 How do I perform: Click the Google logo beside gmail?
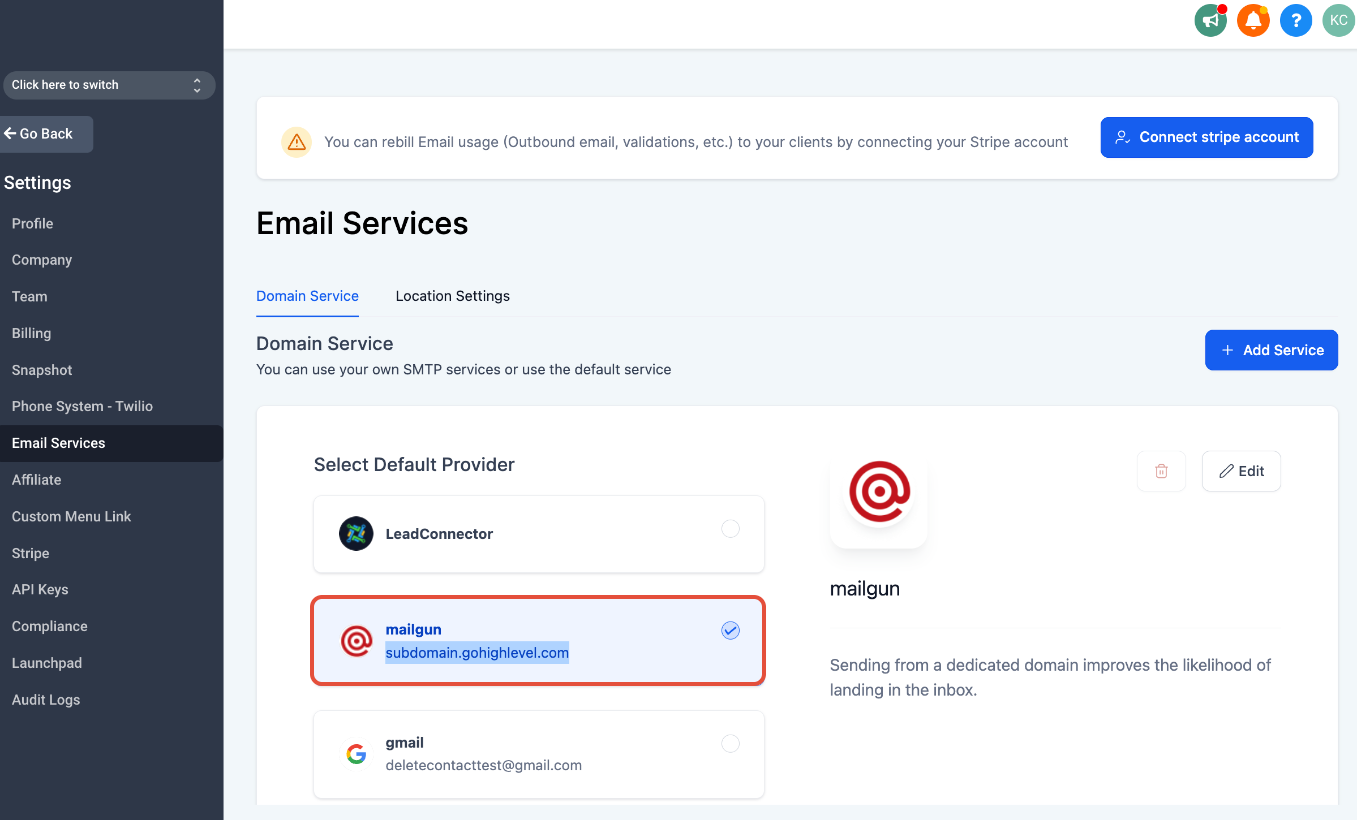point(356,754)
